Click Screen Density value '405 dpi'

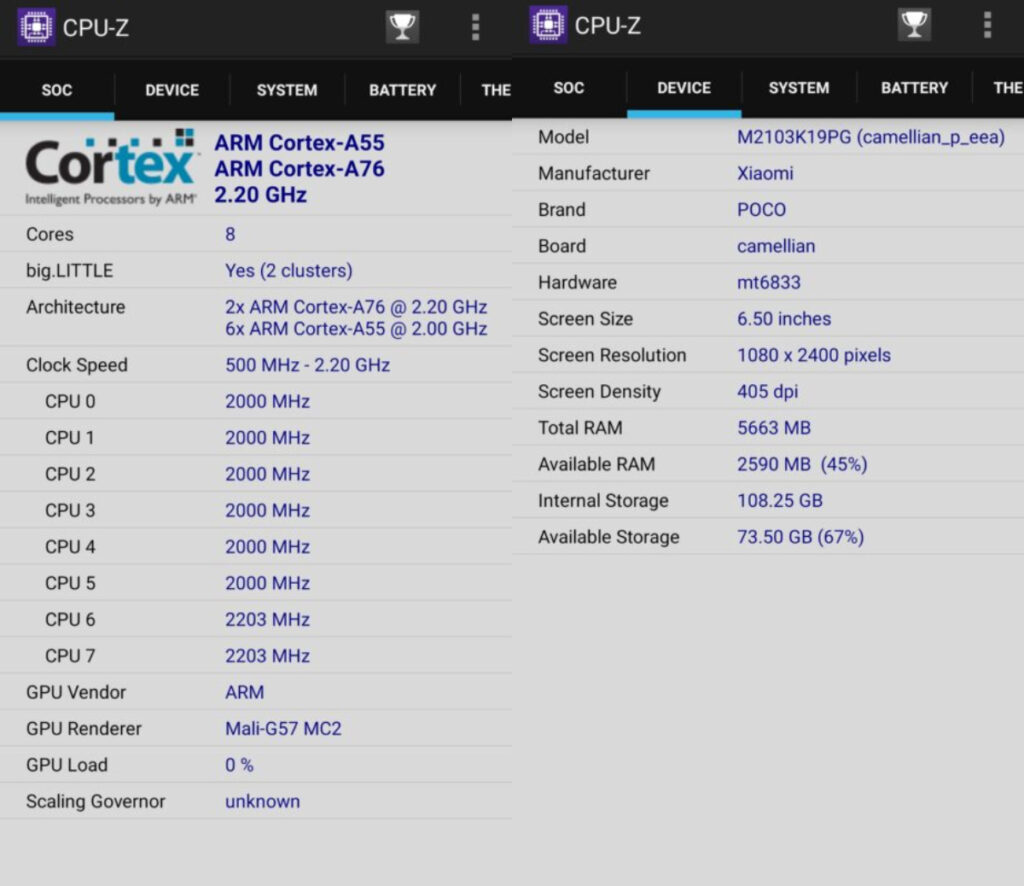coord(767,392)
